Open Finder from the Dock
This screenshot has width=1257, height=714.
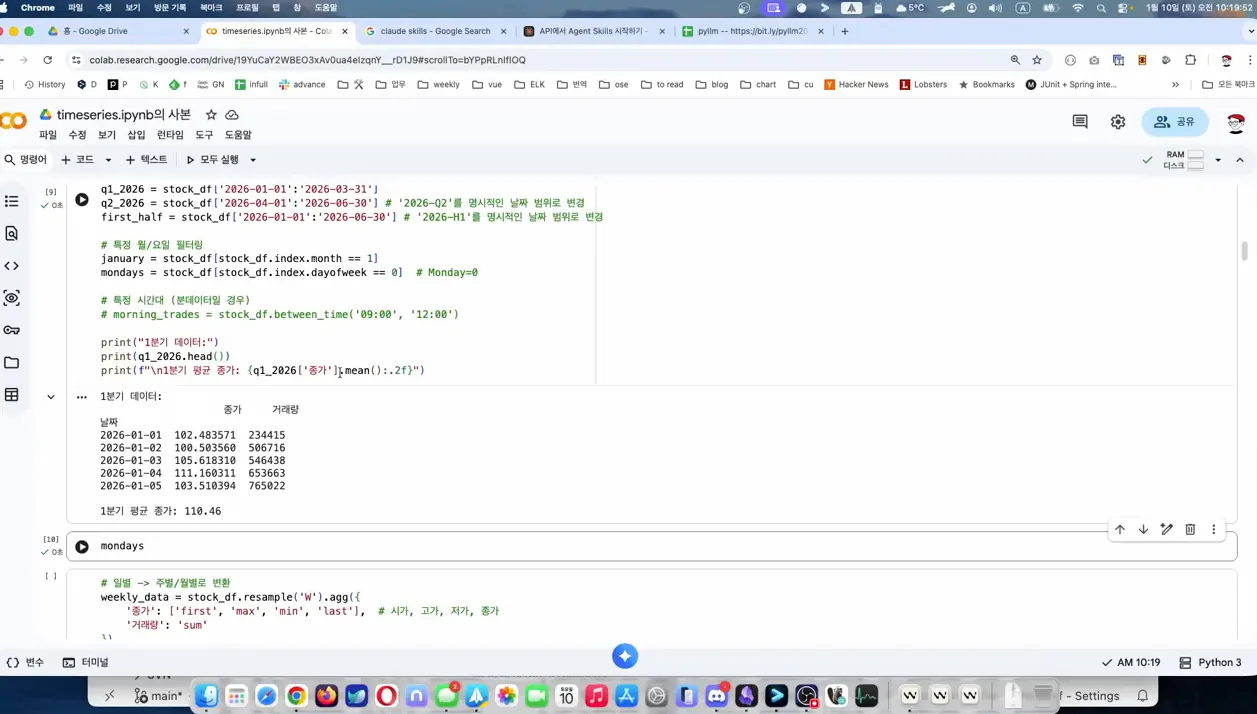(x=207, y=696)
